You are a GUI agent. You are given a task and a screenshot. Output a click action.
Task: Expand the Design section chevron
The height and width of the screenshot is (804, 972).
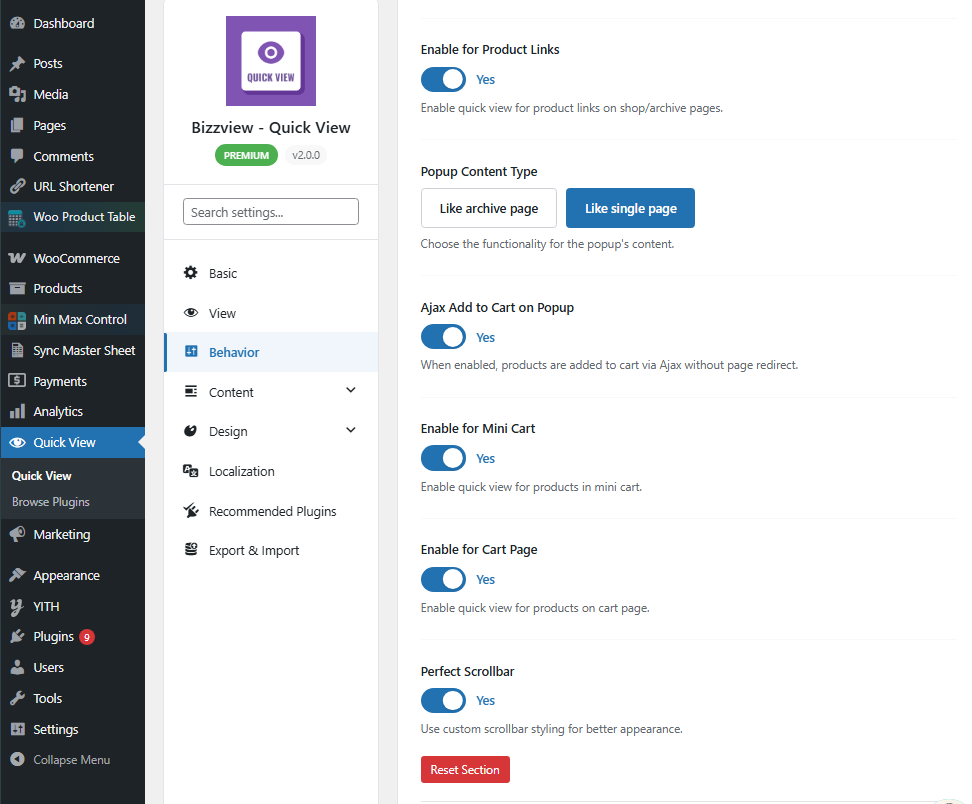coord(351,430)
